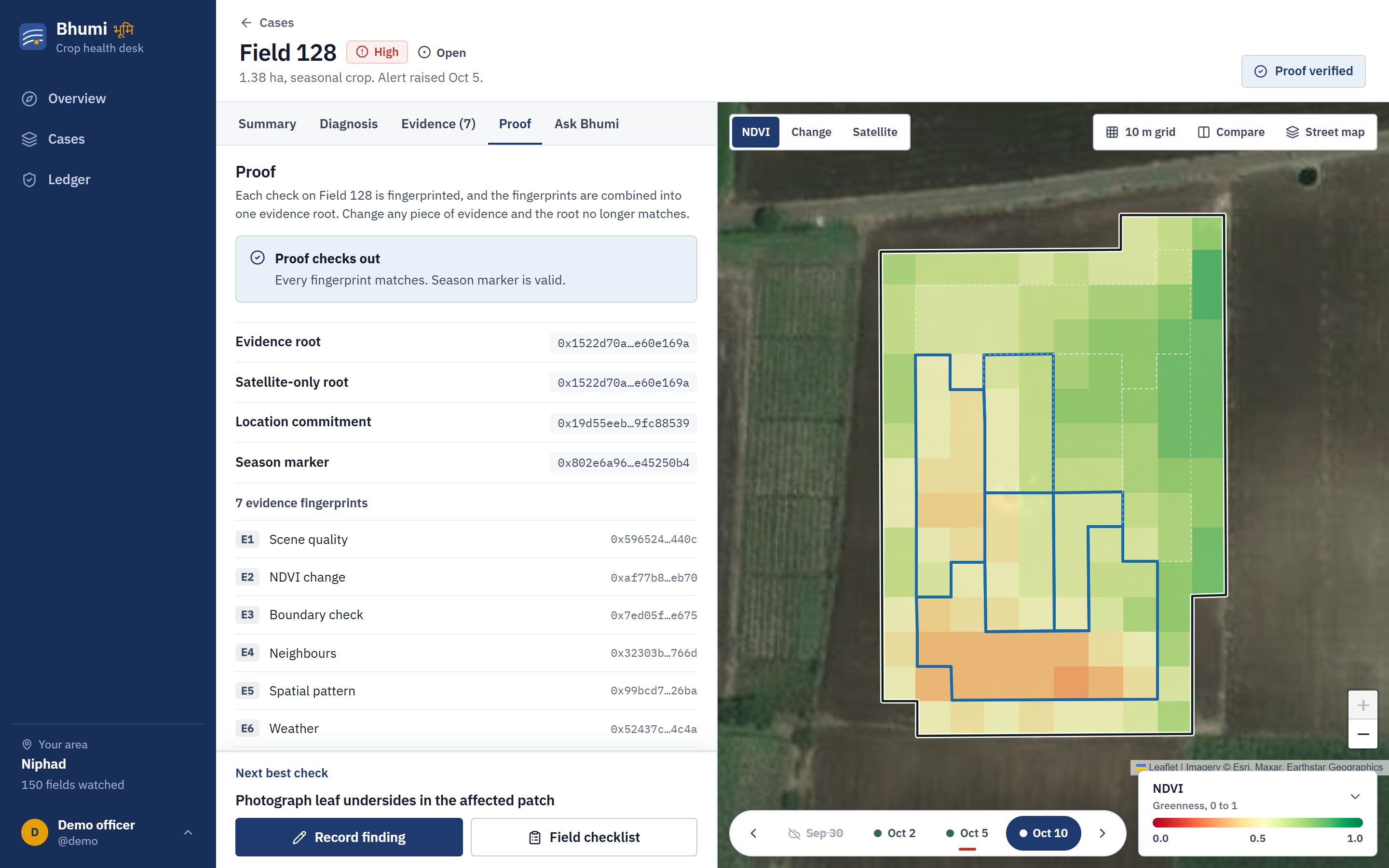Open the Ledger page

pyautogui.click(x=108, y=180)
